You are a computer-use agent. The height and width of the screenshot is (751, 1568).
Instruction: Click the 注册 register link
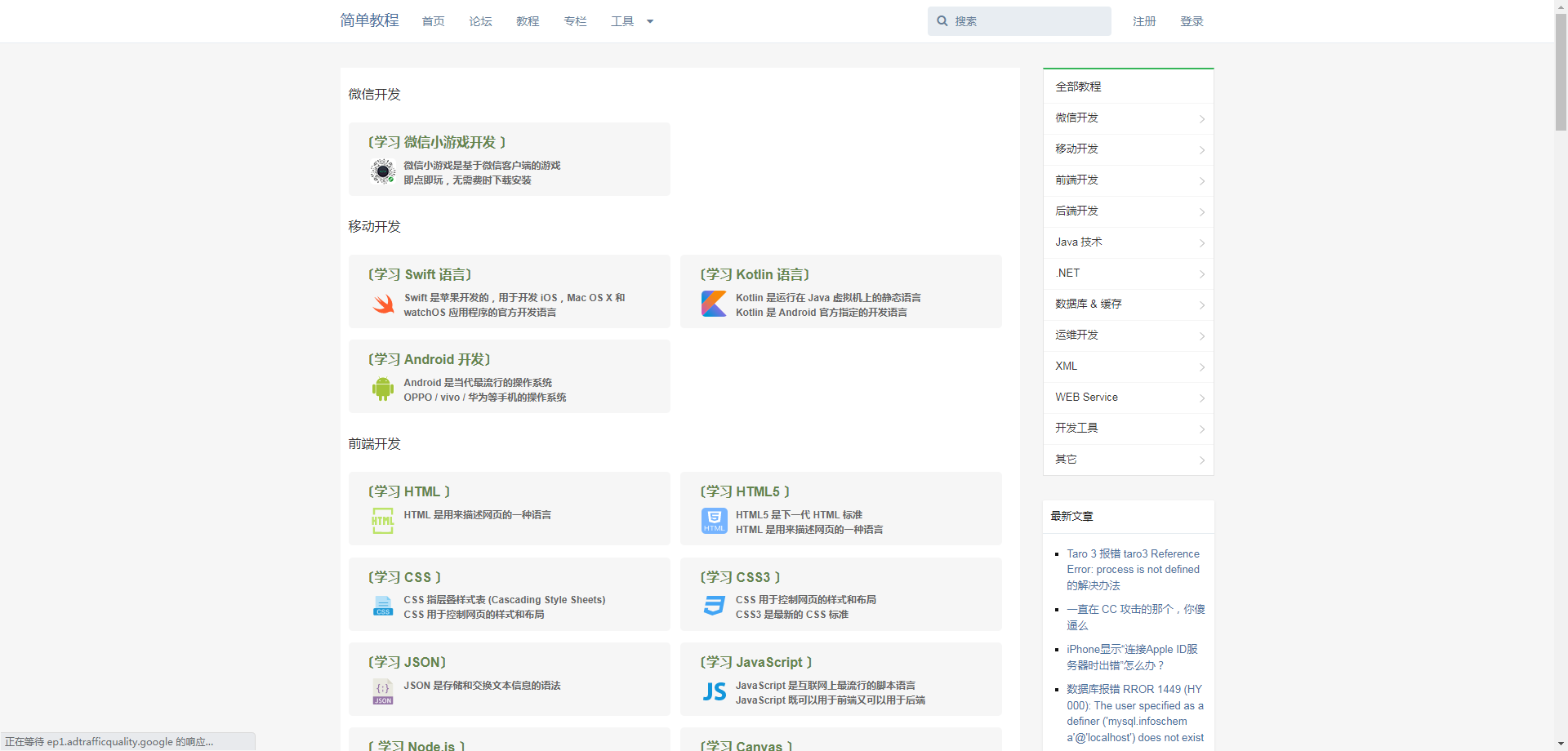coord(1144,21)
